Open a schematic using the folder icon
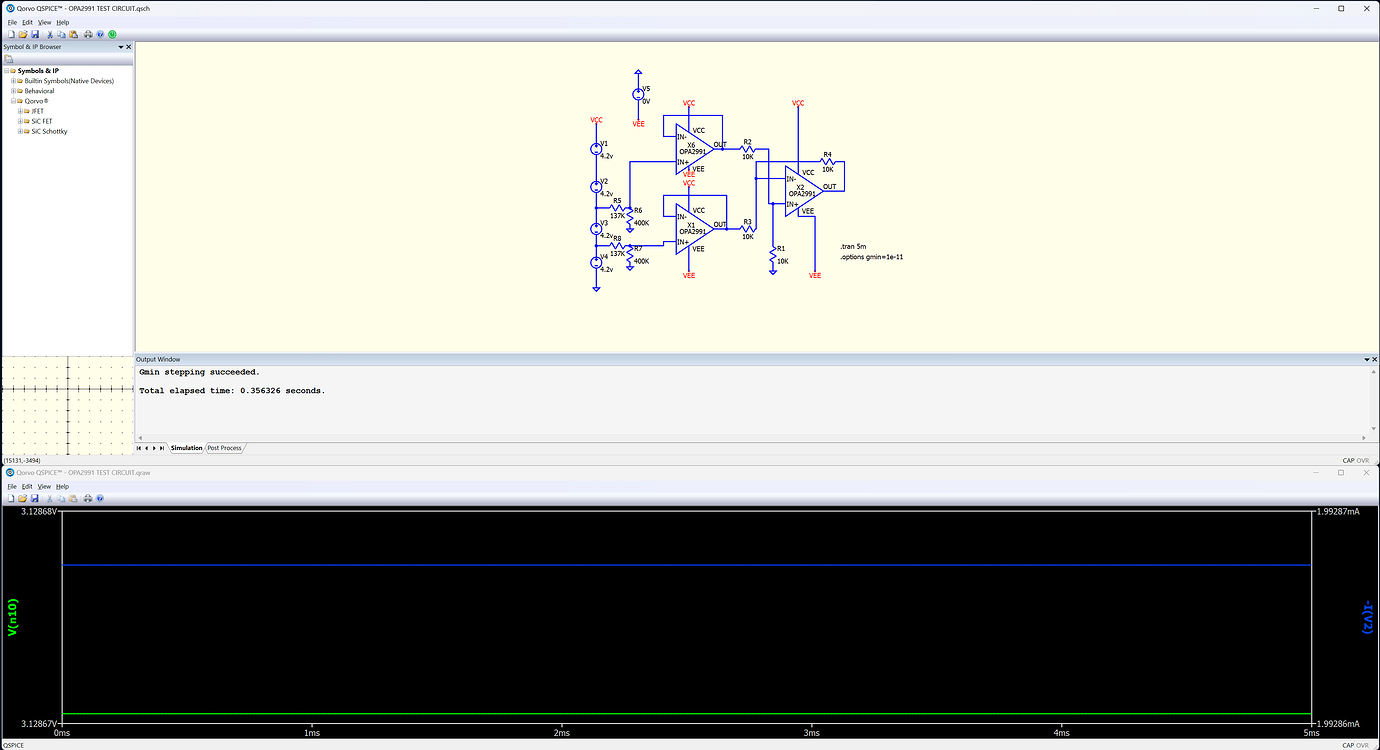The width and height of the screenshot is (1380, 750). (x=23, y=33)
